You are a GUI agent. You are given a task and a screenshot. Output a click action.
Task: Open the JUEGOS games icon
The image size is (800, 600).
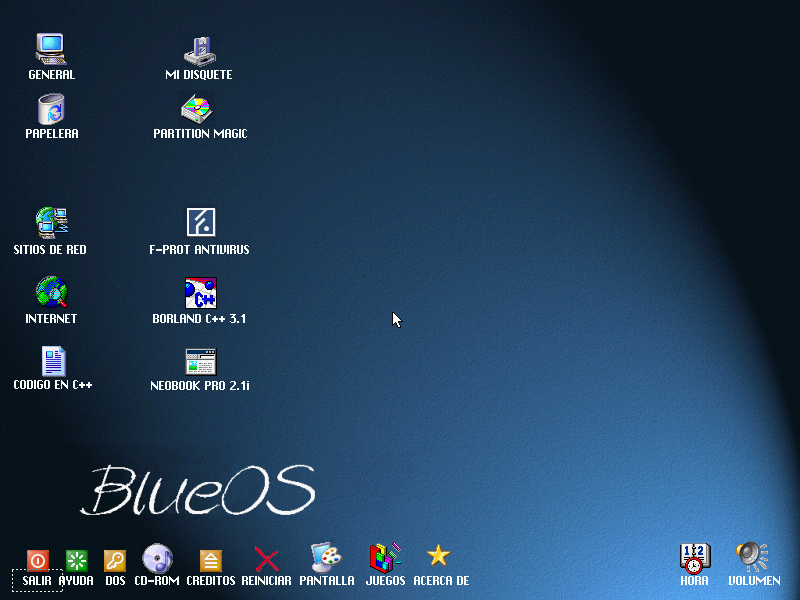(385, 558)
